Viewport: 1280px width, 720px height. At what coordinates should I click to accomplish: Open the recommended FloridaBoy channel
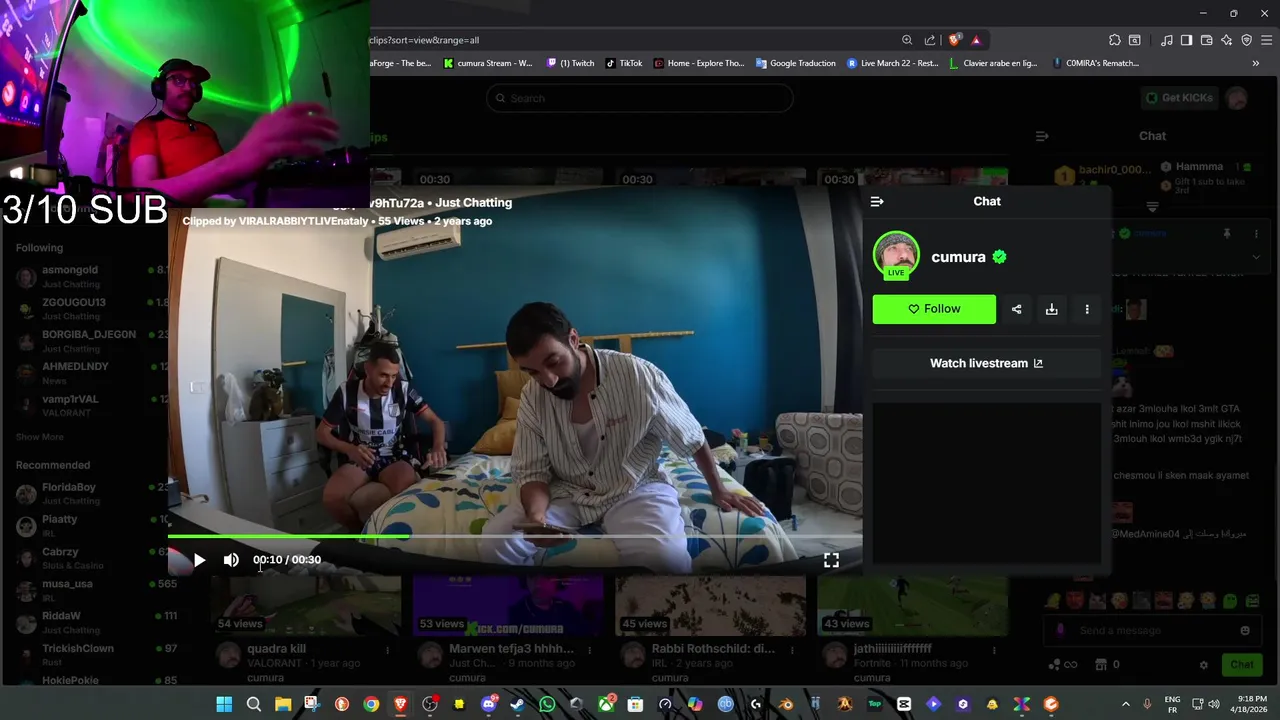(85, 494)
